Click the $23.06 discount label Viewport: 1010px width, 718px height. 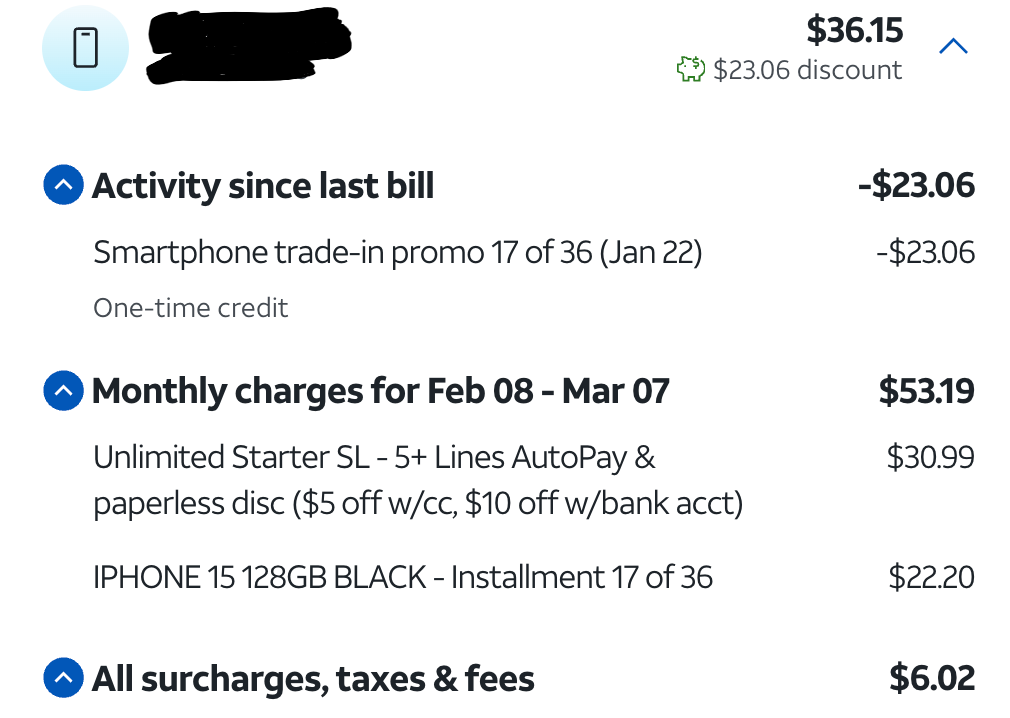(807, 70)
